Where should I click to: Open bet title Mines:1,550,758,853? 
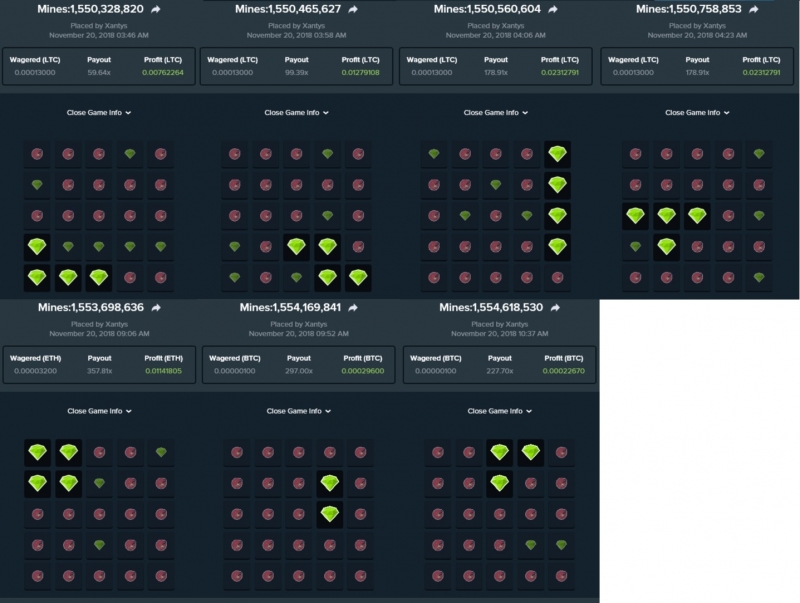tap(689, 9)
